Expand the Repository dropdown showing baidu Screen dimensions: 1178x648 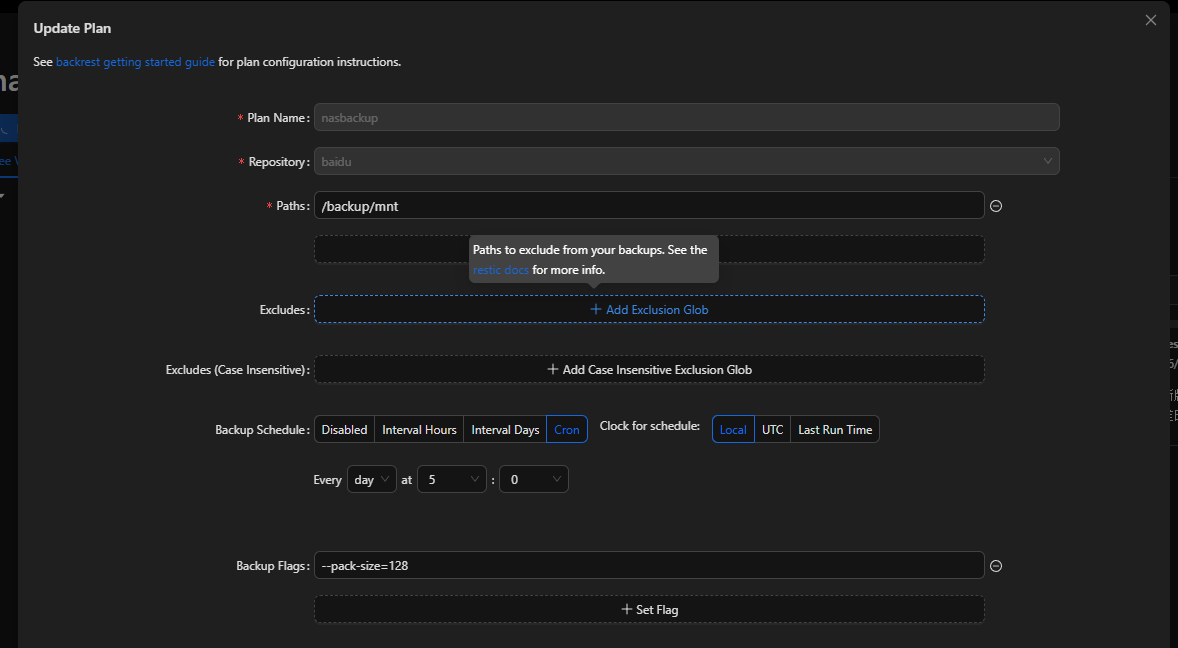coord(686,161)
